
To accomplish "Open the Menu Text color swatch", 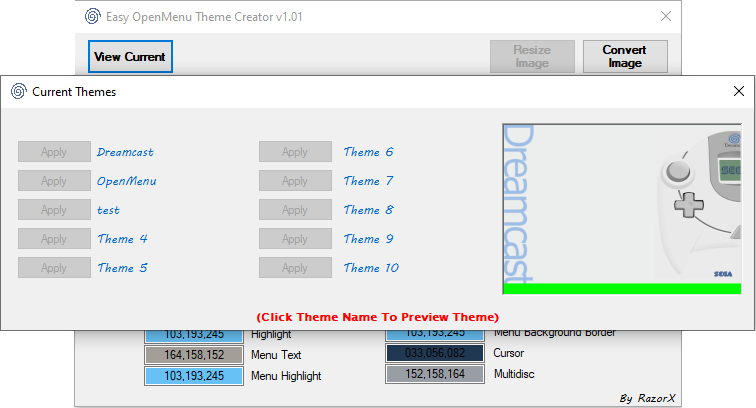I will click(194, 355).
